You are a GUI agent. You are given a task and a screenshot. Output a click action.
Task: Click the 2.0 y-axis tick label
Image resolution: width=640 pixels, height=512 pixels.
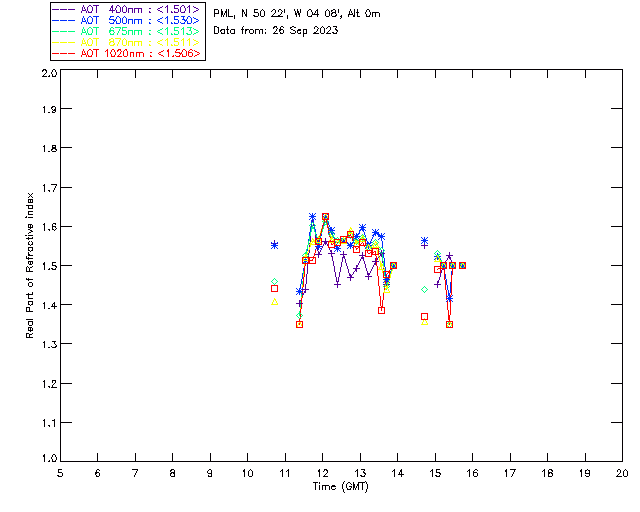coord(49,73)
